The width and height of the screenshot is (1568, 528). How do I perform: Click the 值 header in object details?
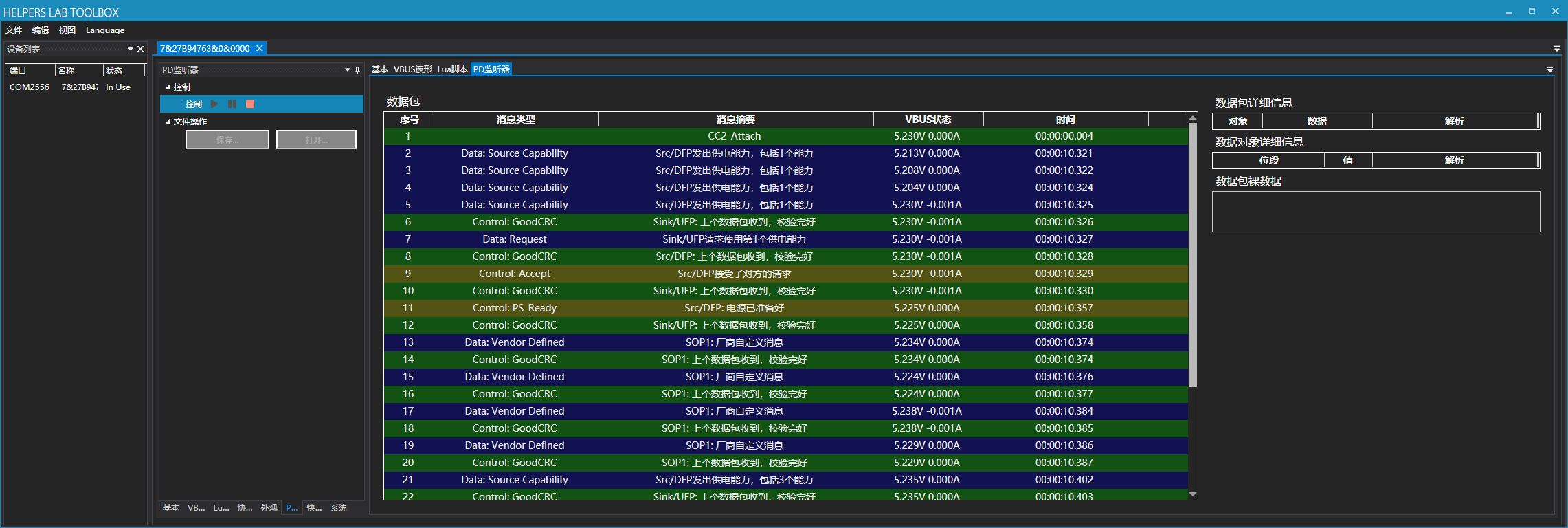coord(1348,160)
